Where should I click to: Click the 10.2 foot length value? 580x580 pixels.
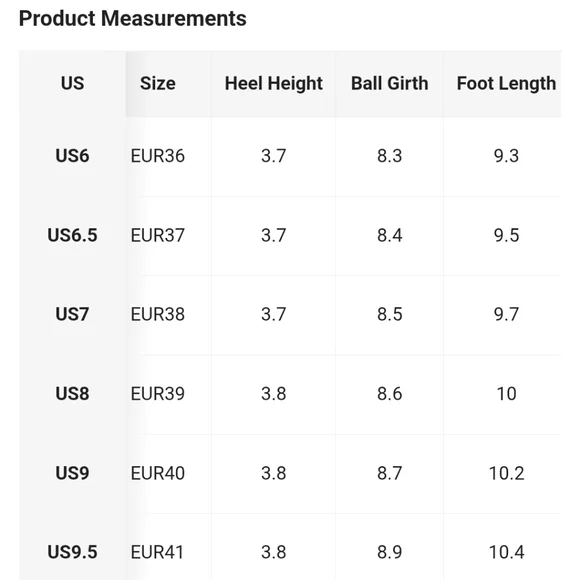506,473
